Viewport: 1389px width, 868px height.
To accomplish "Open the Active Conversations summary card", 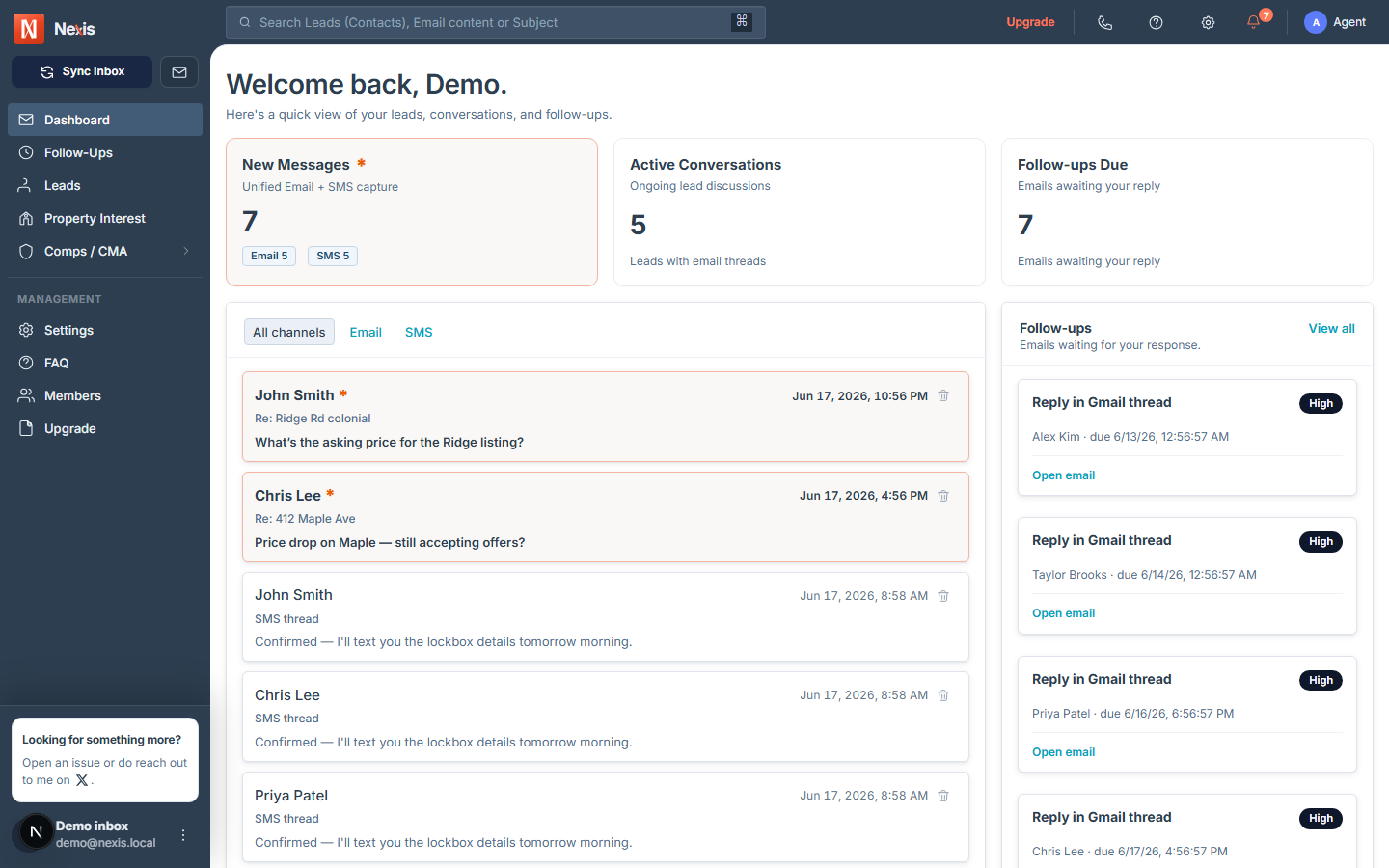I will 800,212.
